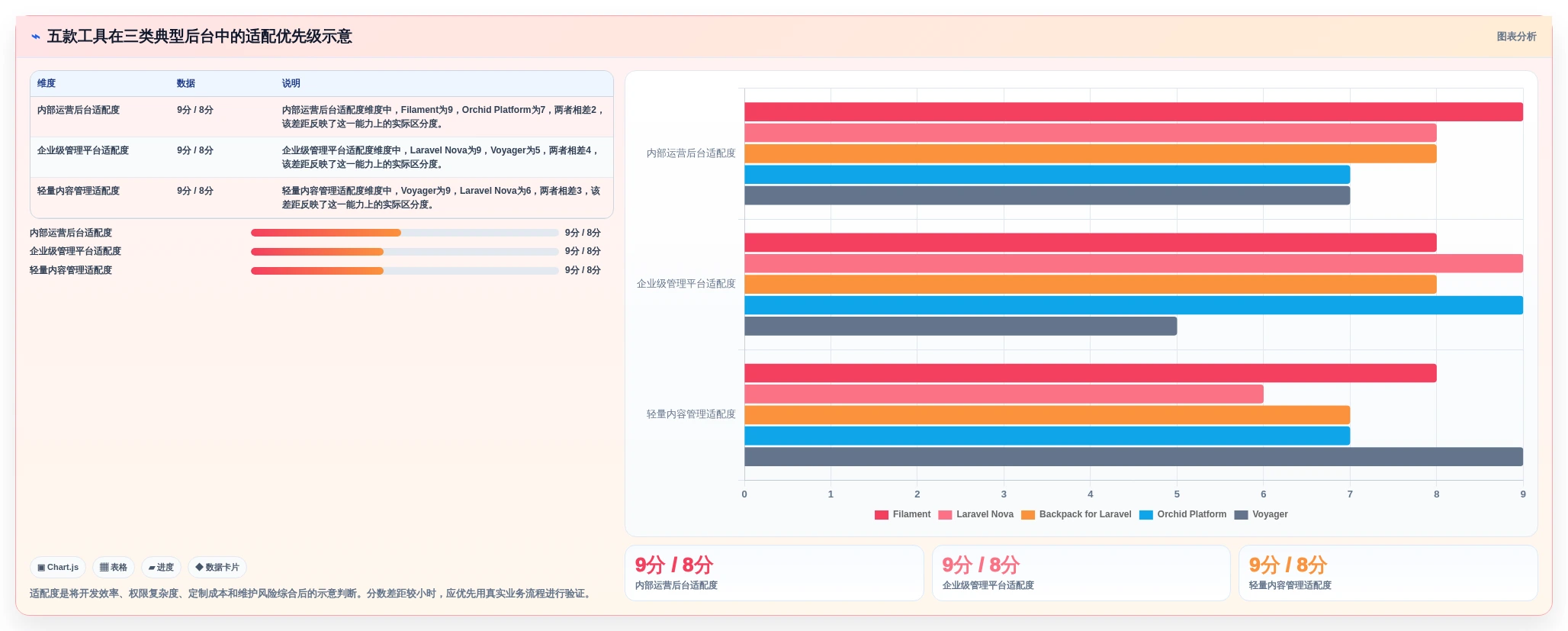The height and width of the screenshot is (631, 1568).
Task: Click the 数据 column header
Action: click(x=186, y=83)
